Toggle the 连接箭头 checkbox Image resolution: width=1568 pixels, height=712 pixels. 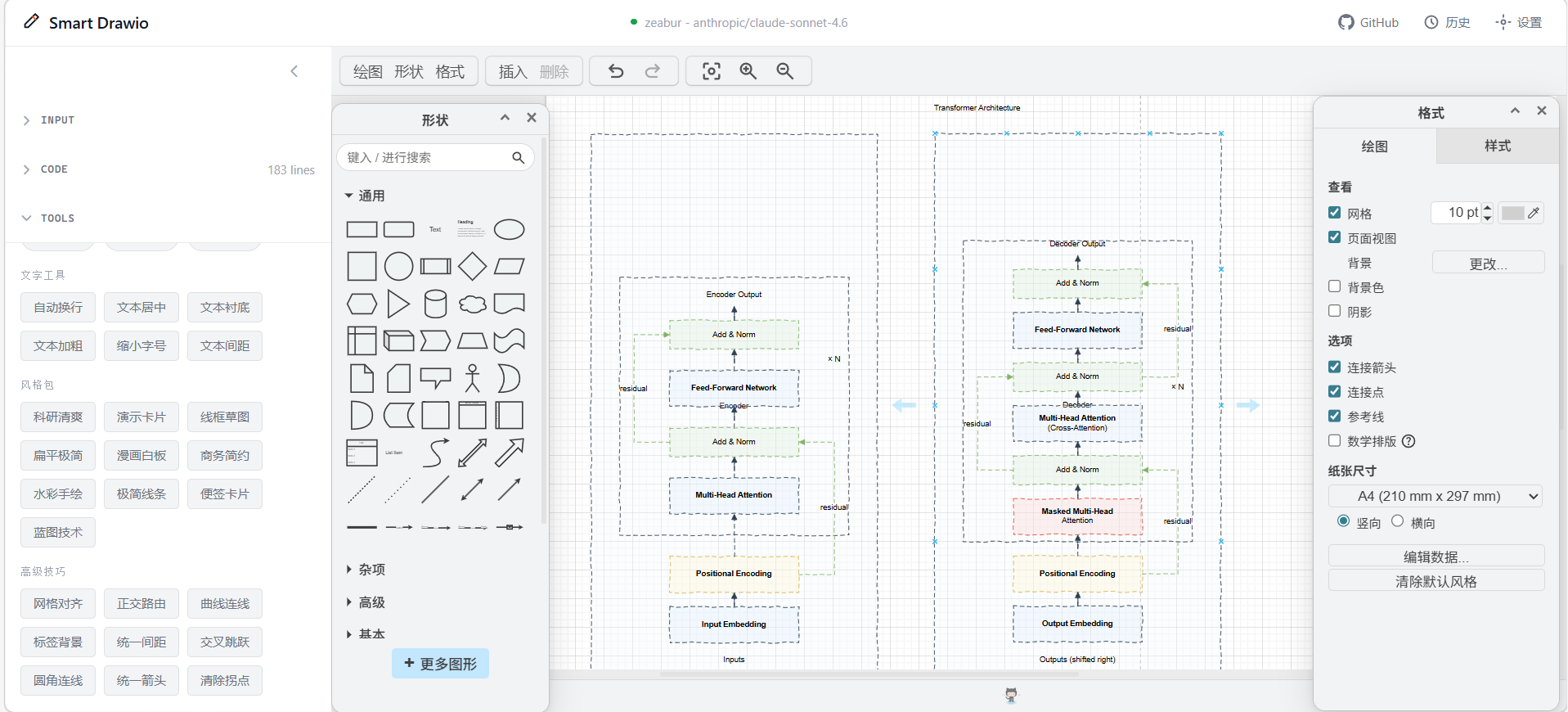coord(1335,367)
